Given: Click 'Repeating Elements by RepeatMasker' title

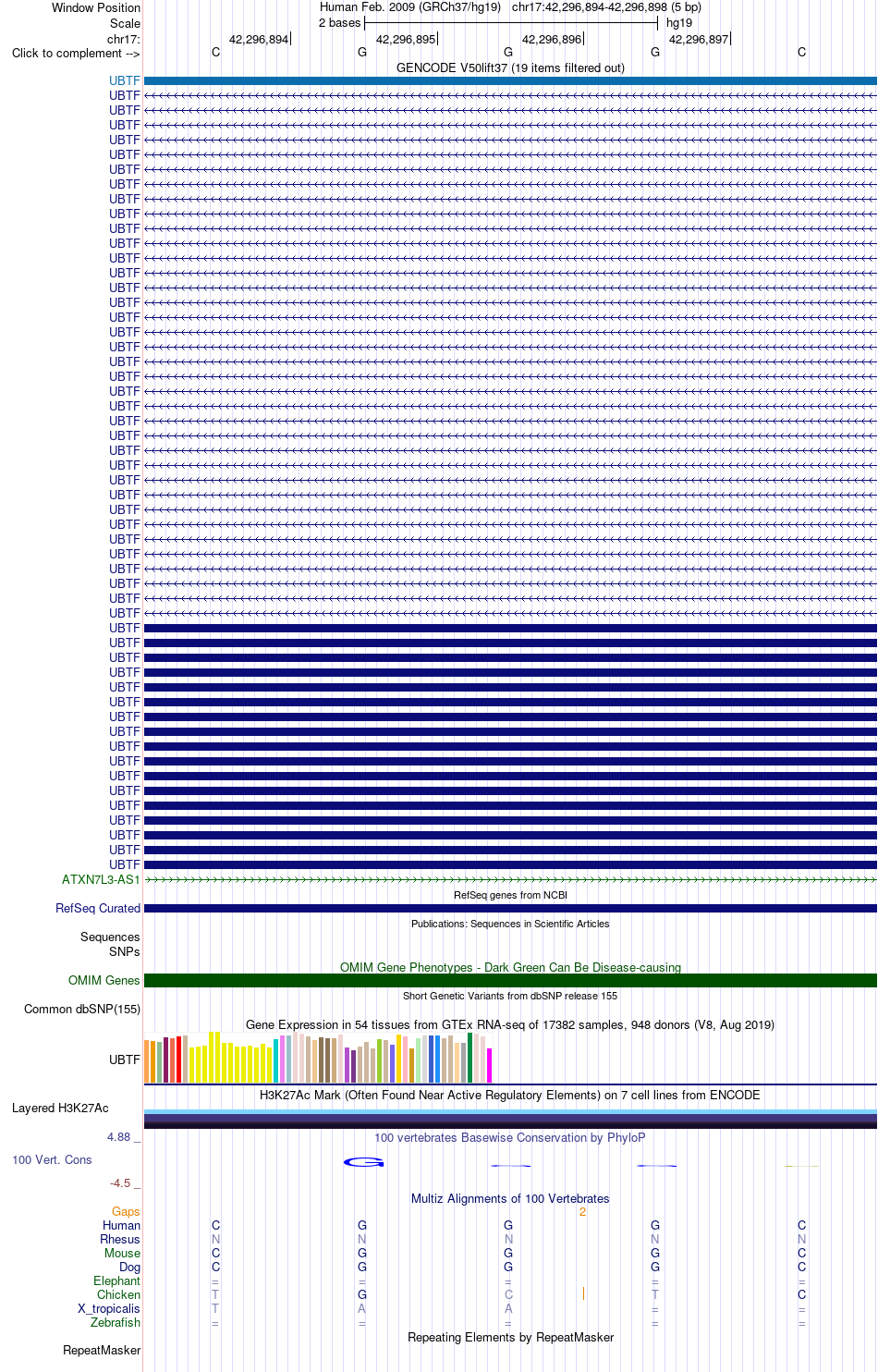Looking at the screenshot, I should [510, 1337].
